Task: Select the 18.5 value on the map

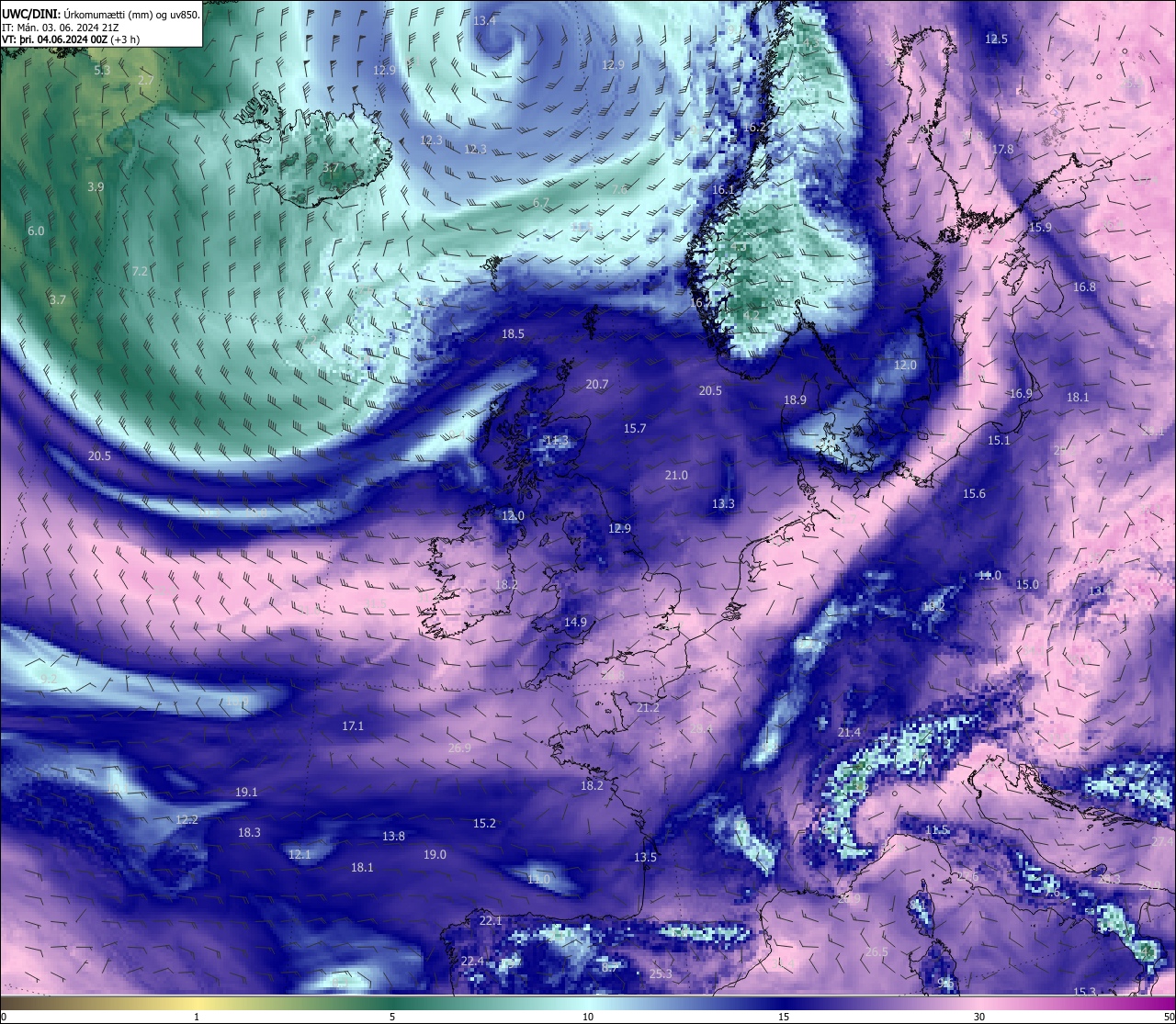Action: 513,333
